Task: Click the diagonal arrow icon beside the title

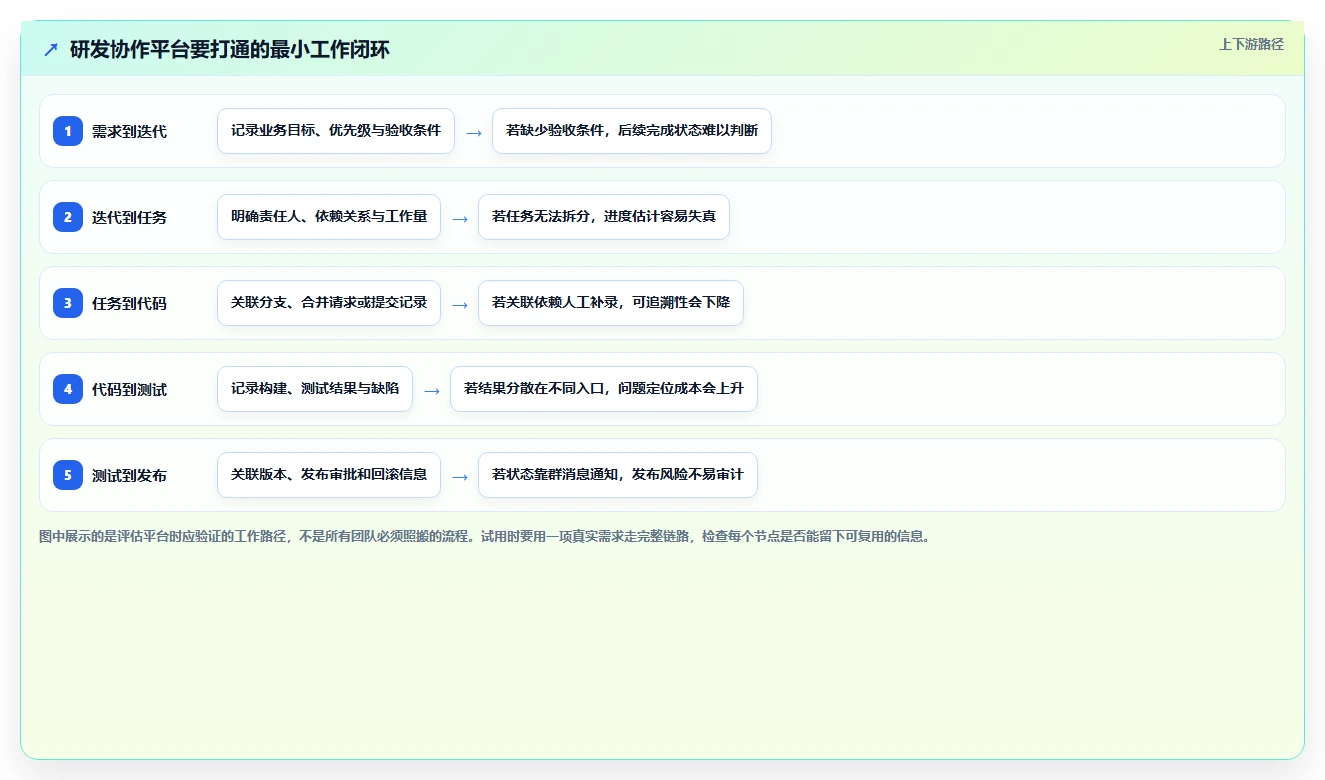Action: [x=51, y=50]
